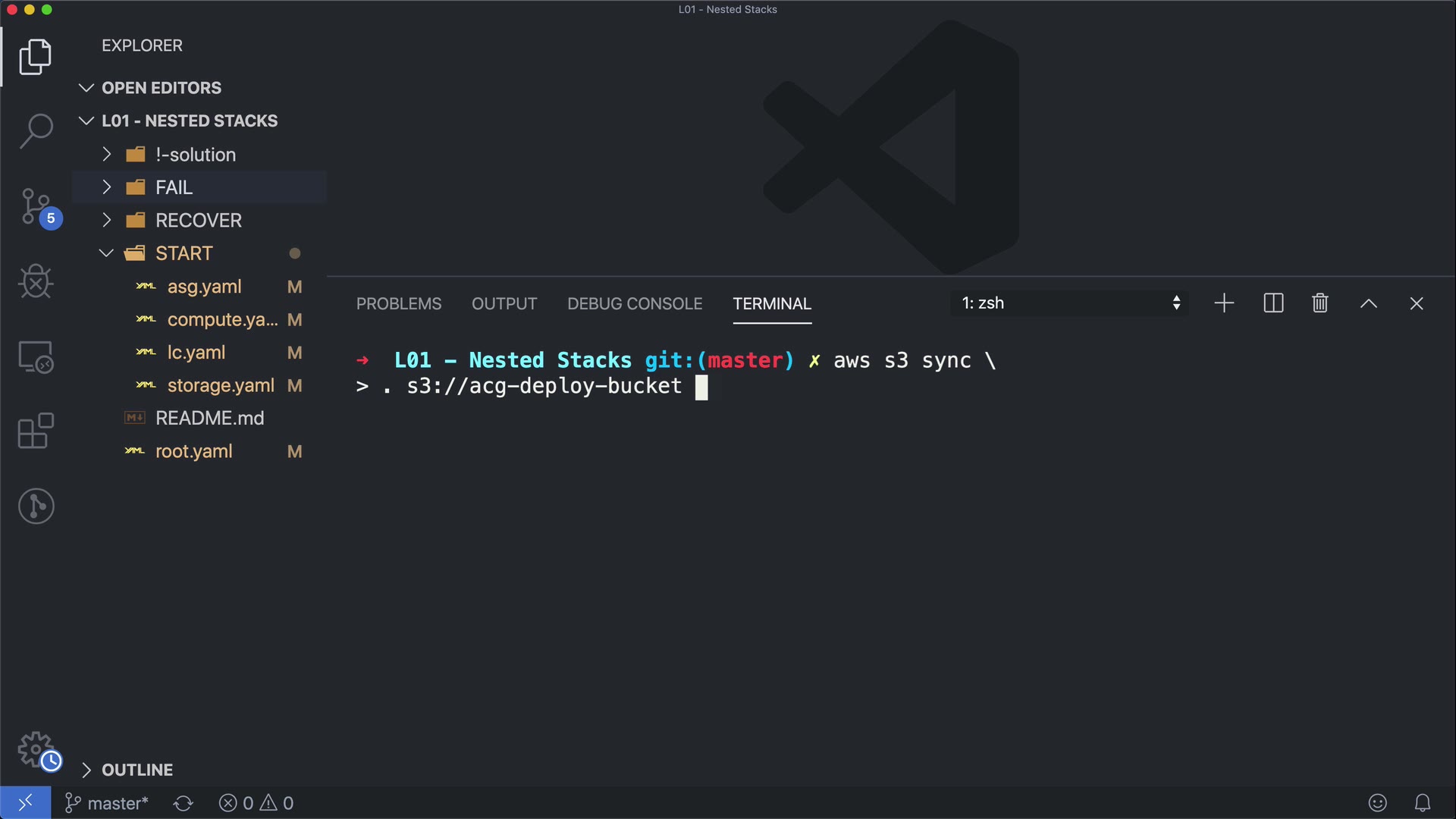Switch to the DEBUG CONSOLE tab
This screenshot has width=1456, height=819.
[x=634, y=303]
